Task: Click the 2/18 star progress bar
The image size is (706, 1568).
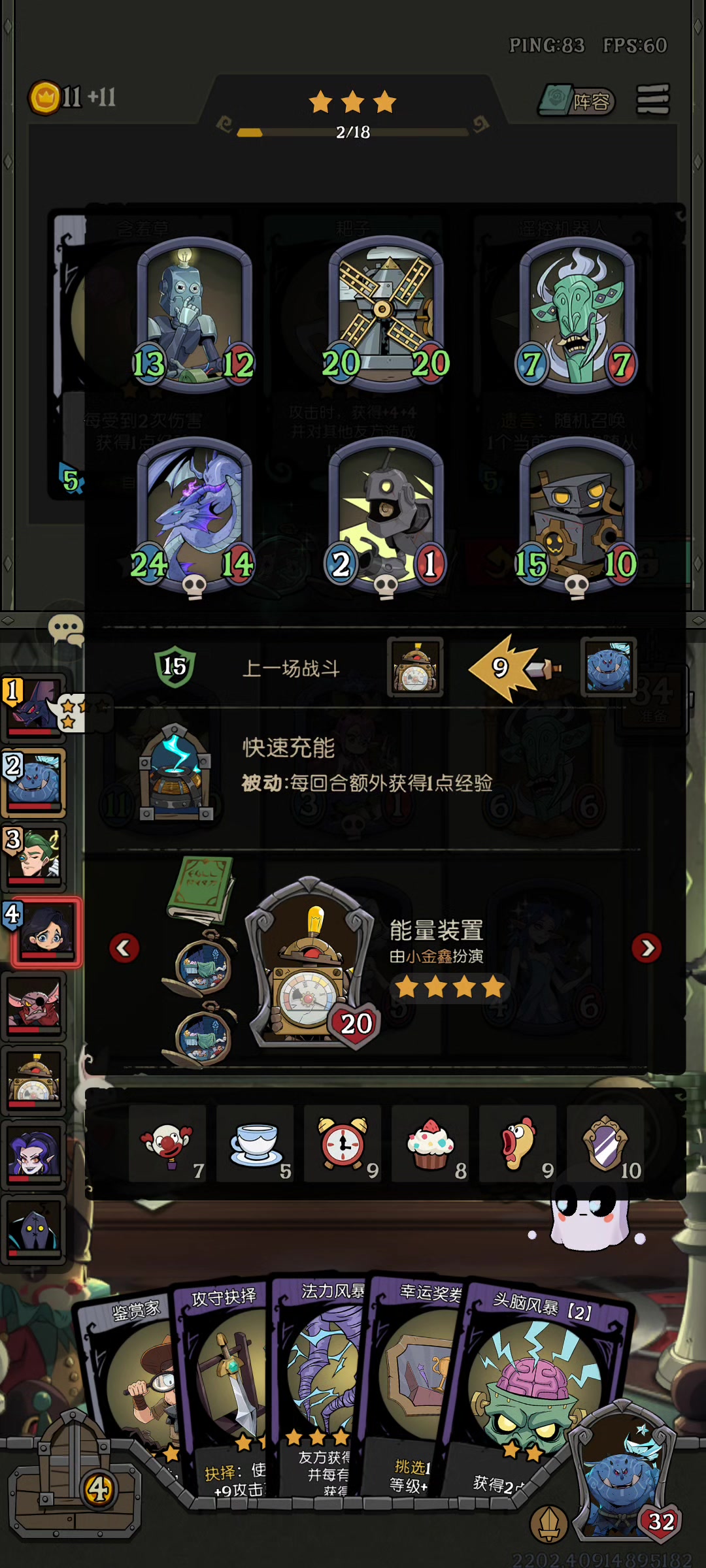Action: (x=353, y=132)
